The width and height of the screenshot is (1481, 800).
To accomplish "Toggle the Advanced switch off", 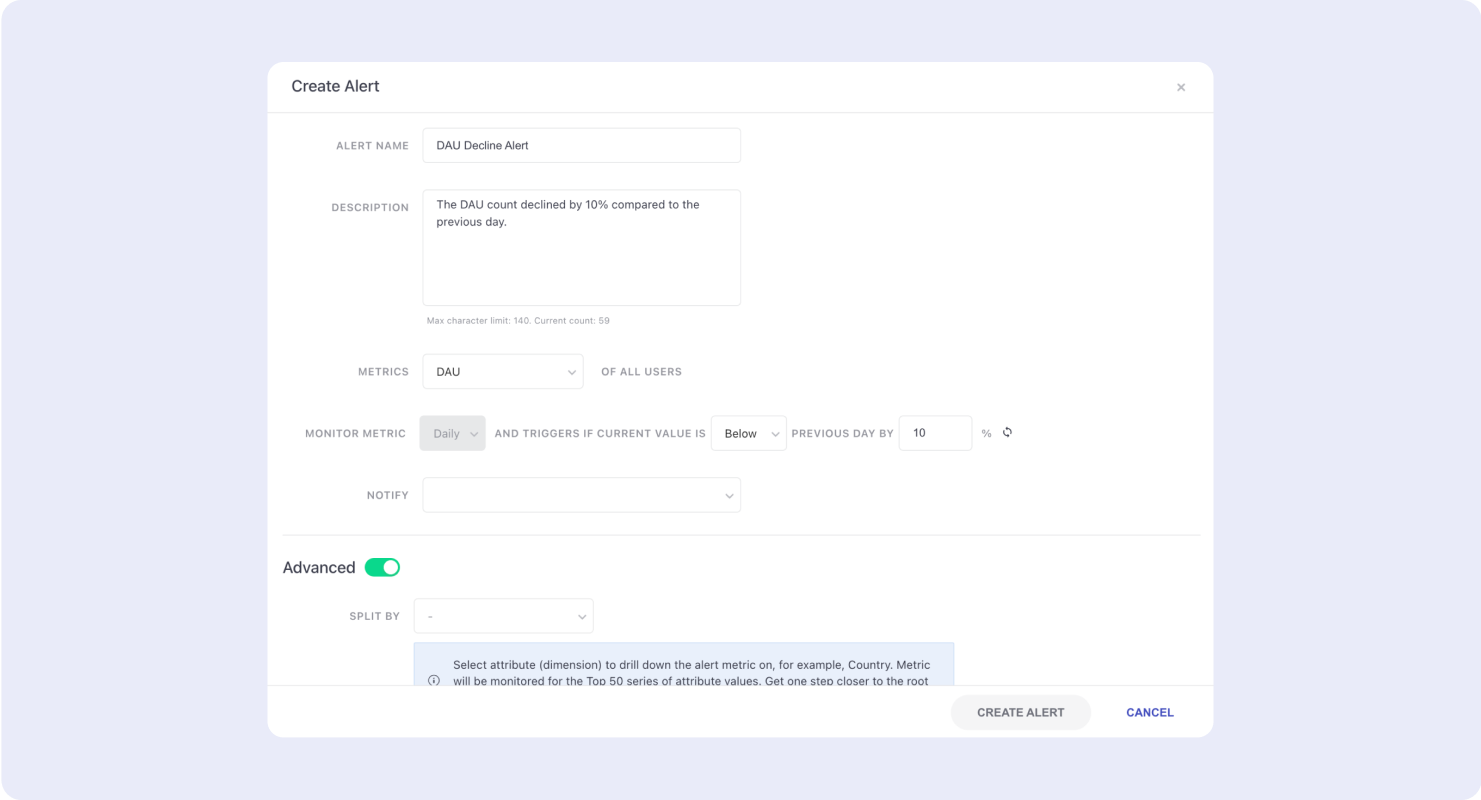I will (382, 568).
